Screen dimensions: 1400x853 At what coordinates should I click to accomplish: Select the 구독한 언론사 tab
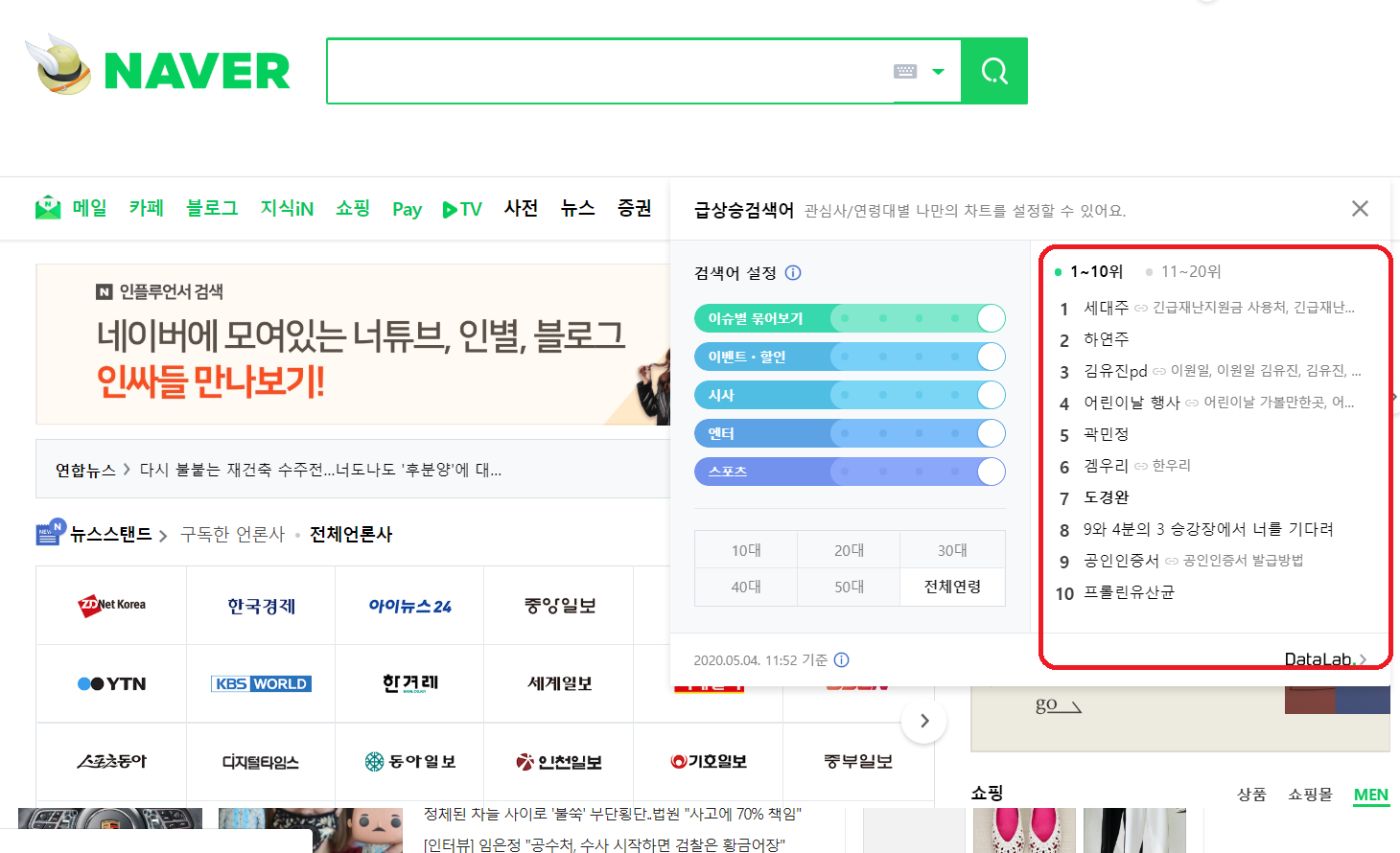pyautogui.click(x=233, y=535)
